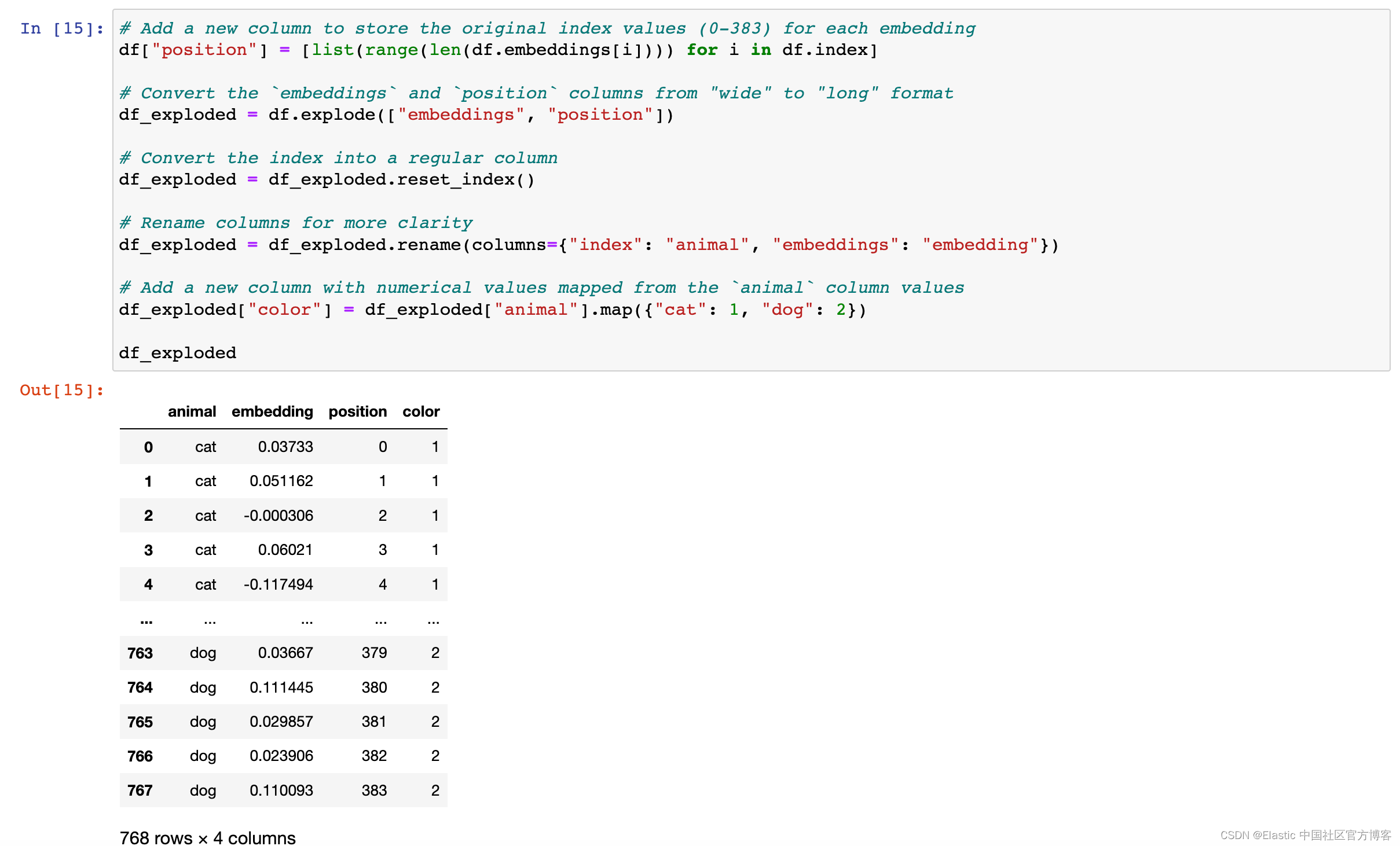Viewport: 1400px width, 846px height.
Task: Click the reset_index() code line
Action: (x=327, y=179)
